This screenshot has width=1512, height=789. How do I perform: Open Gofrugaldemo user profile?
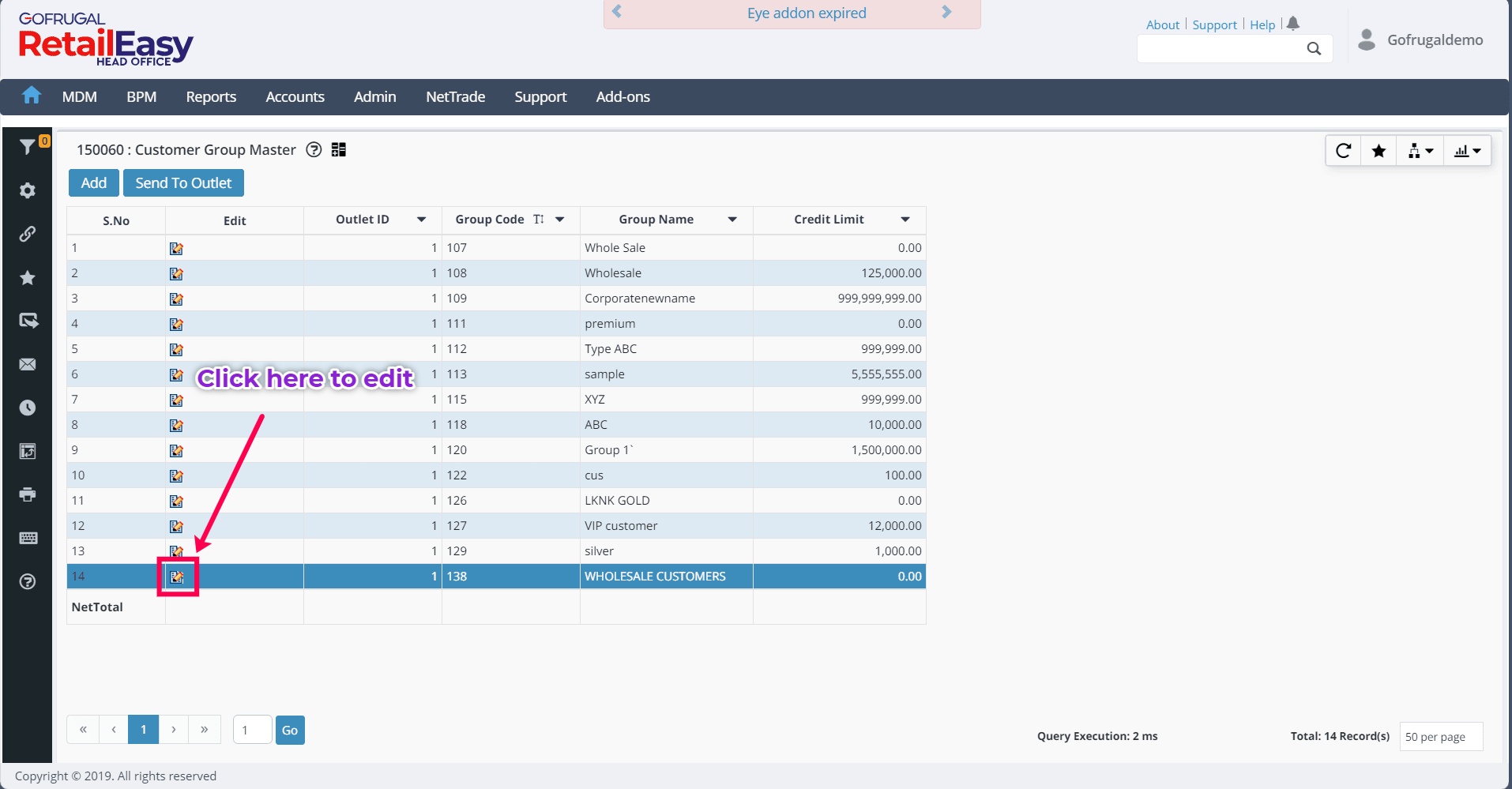(x=1420, y=39)
